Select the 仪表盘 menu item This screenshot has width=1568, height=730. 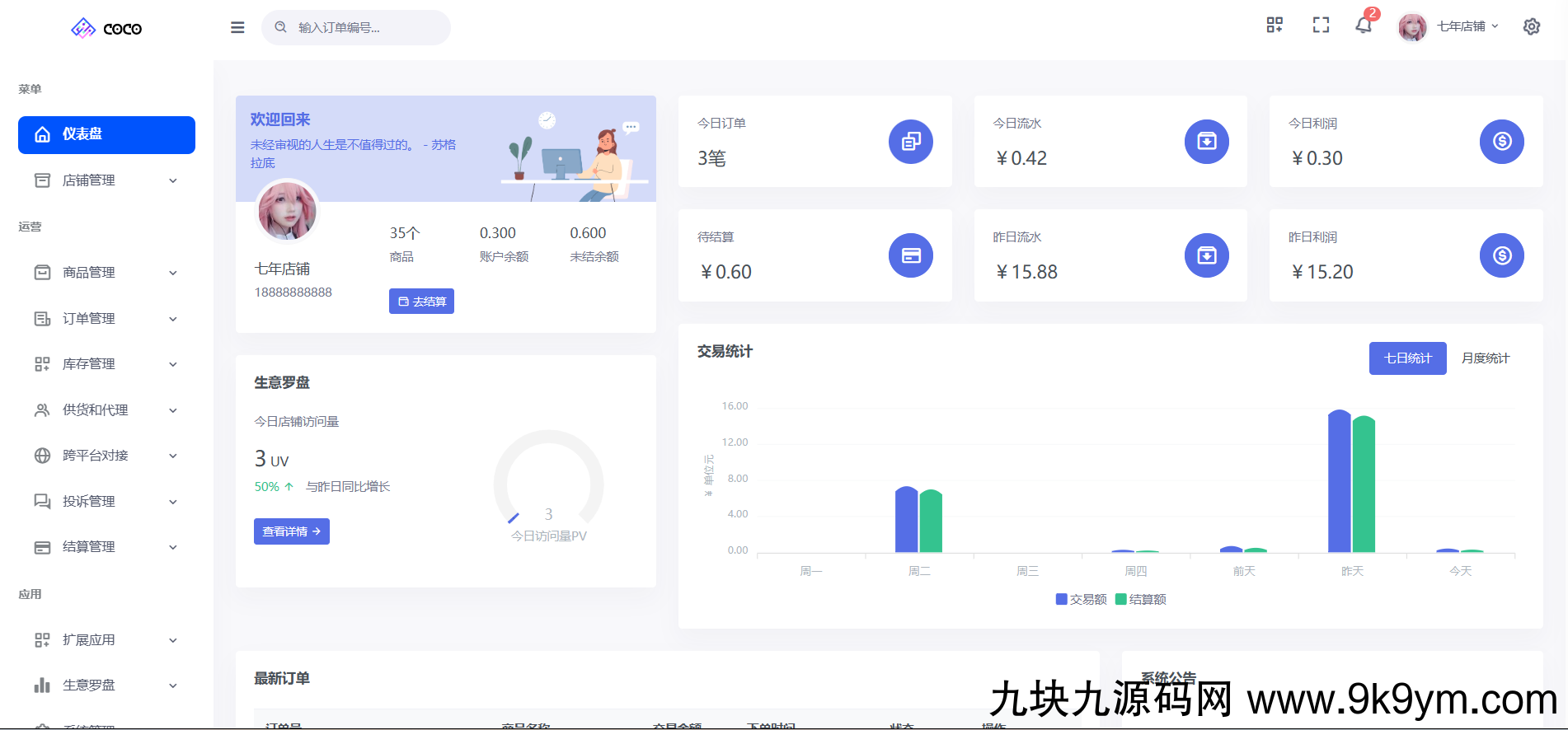(106, 135)
